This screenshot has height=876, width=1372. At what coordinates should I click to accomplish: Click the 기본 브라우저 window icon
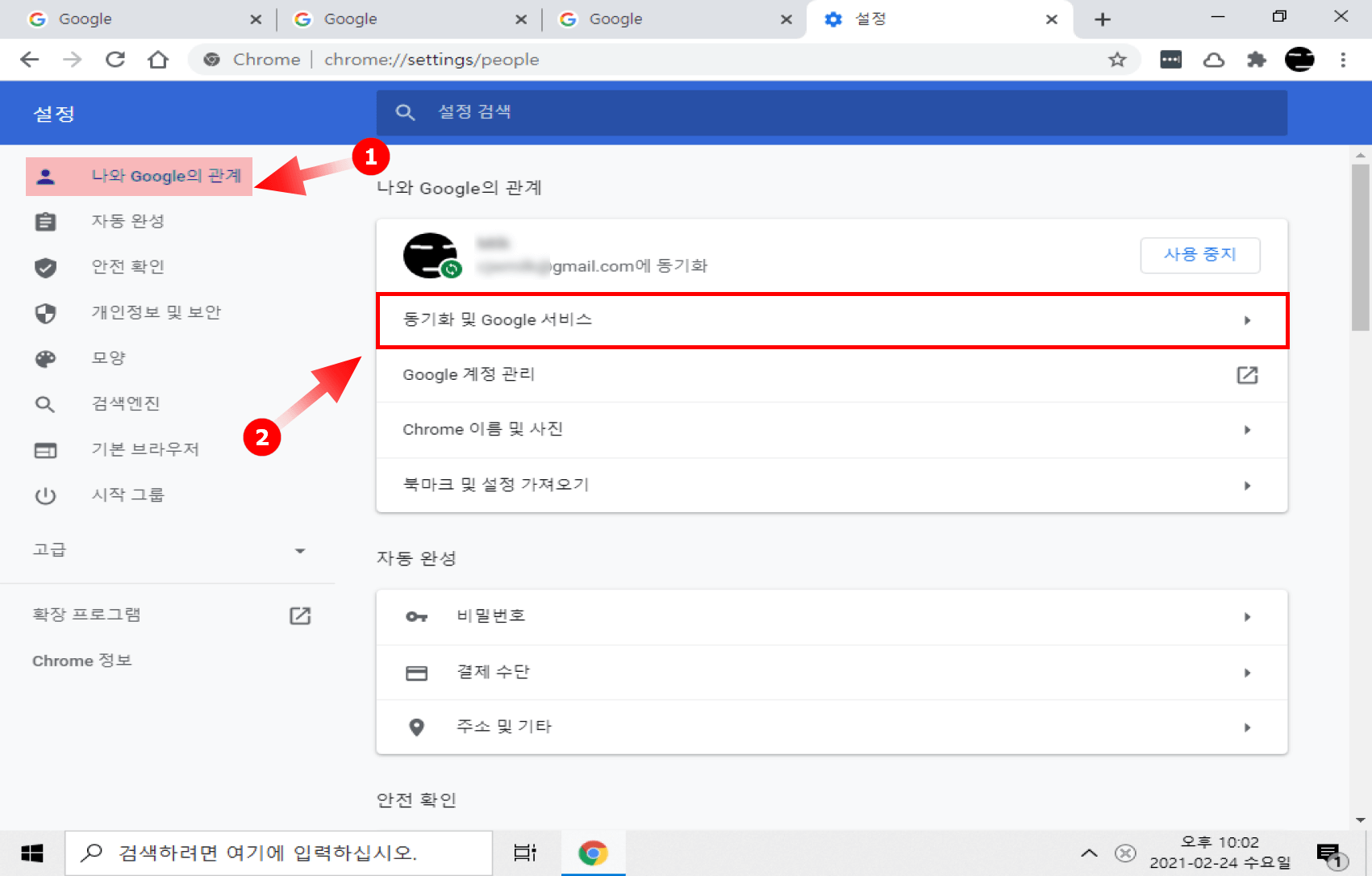click(46, 450)
